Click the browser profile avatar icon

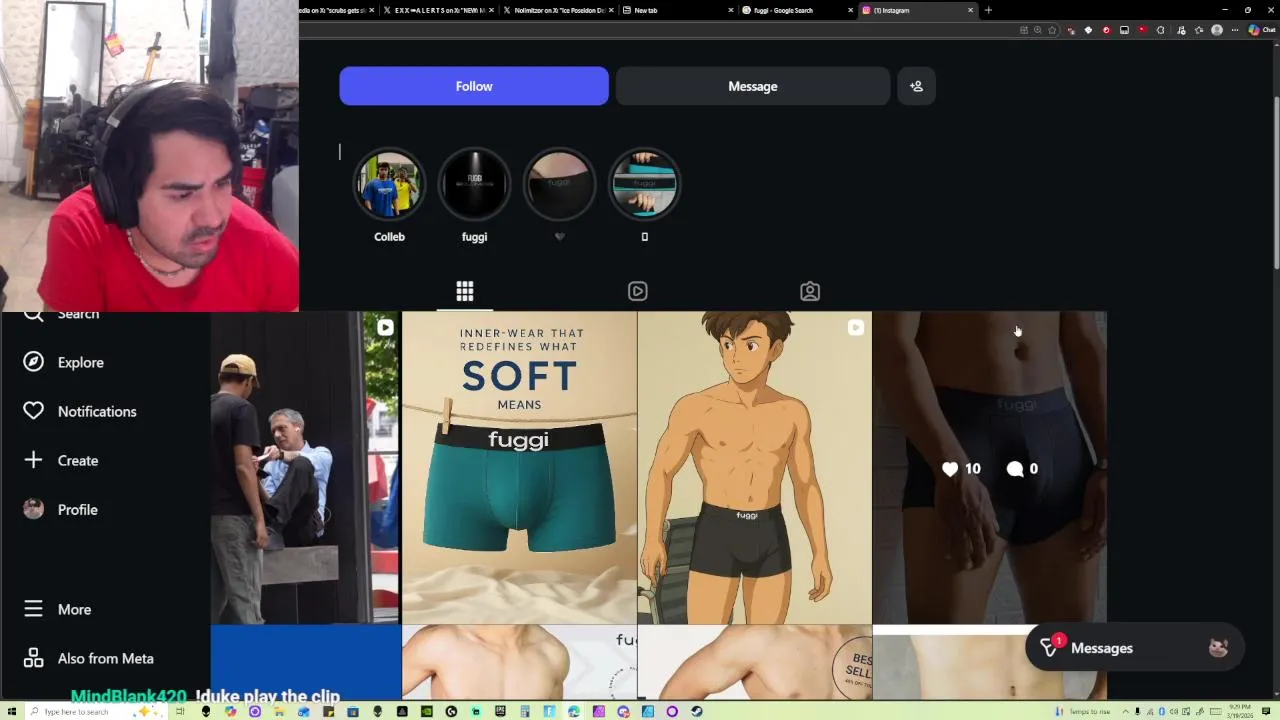coord(1217,30)
